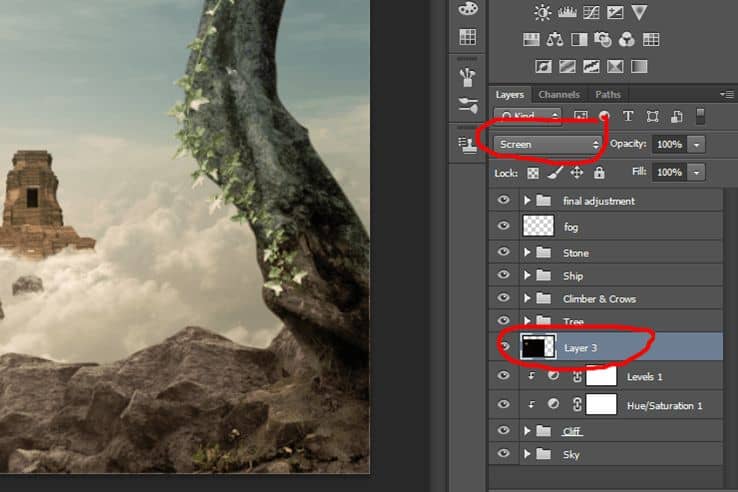Hide the Stone group
The image size is (738, 492).
(504, 252)
